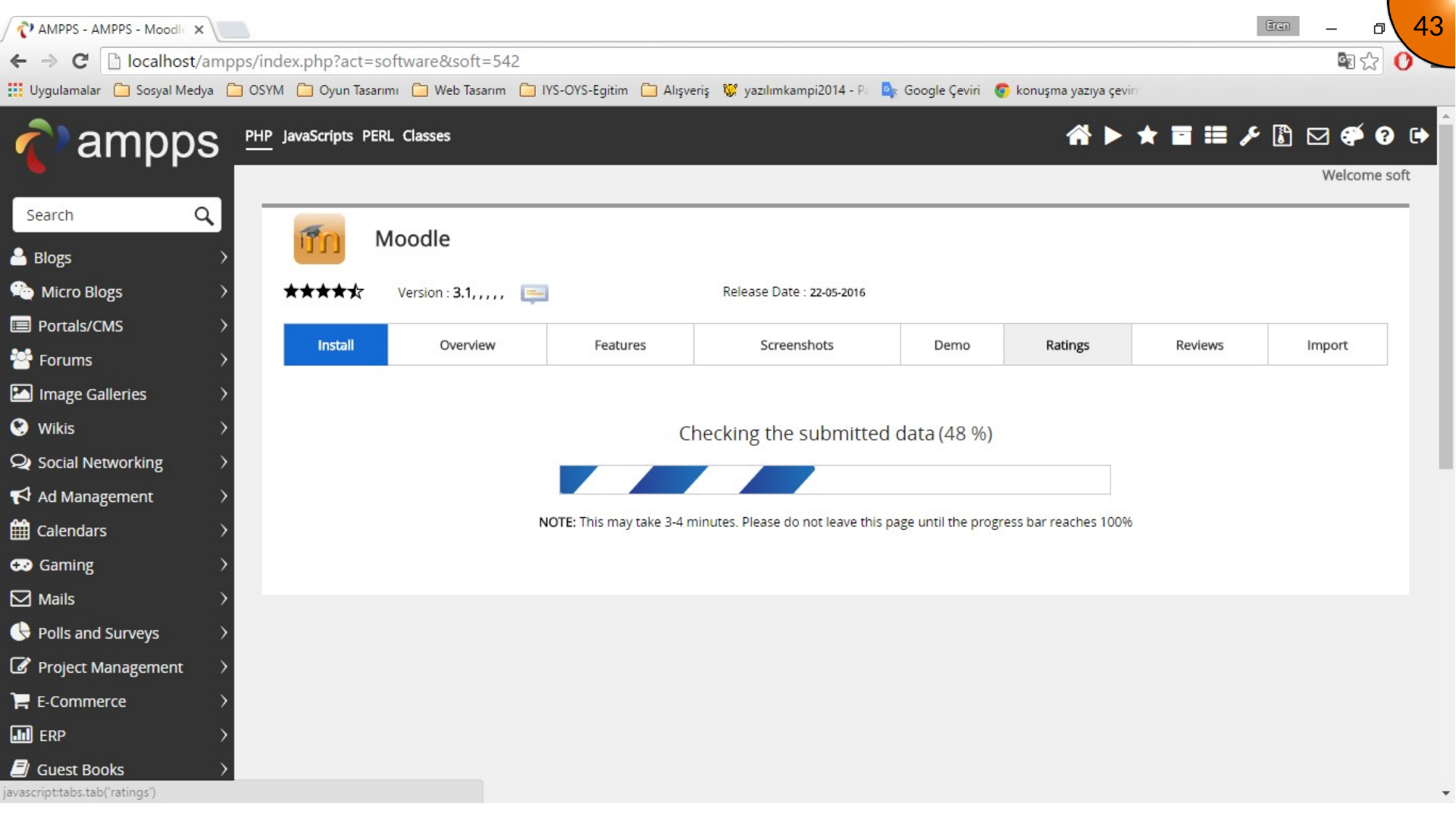Click the five-star rating for Moodle

[324, 291]
